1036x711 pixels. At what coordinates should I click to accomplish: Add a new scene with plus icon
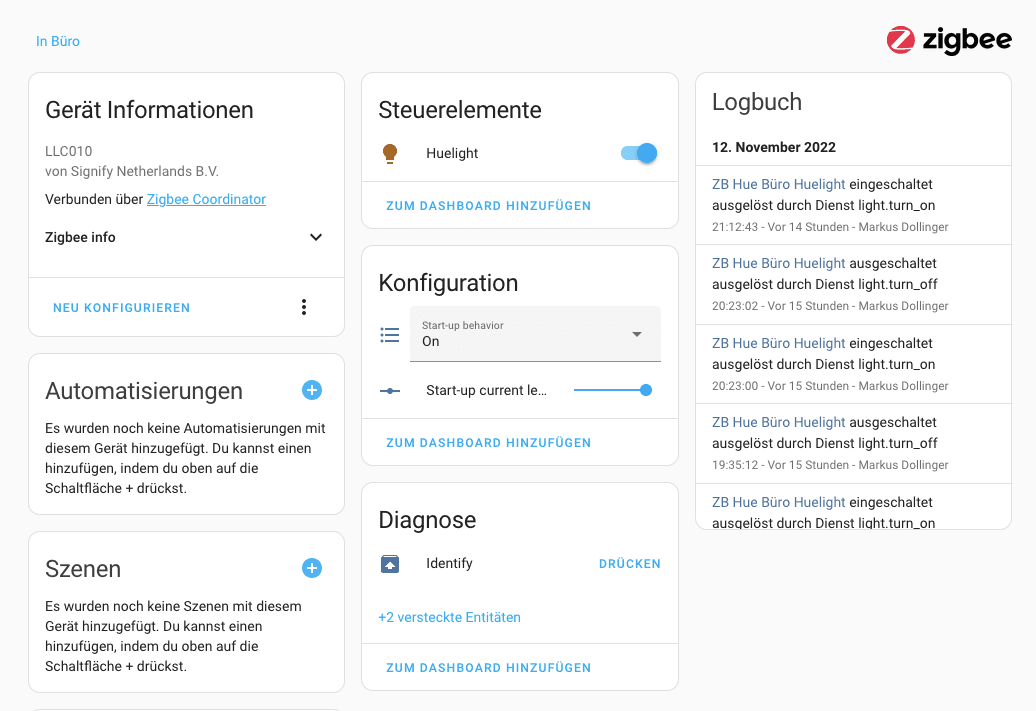tap(312, 568)
